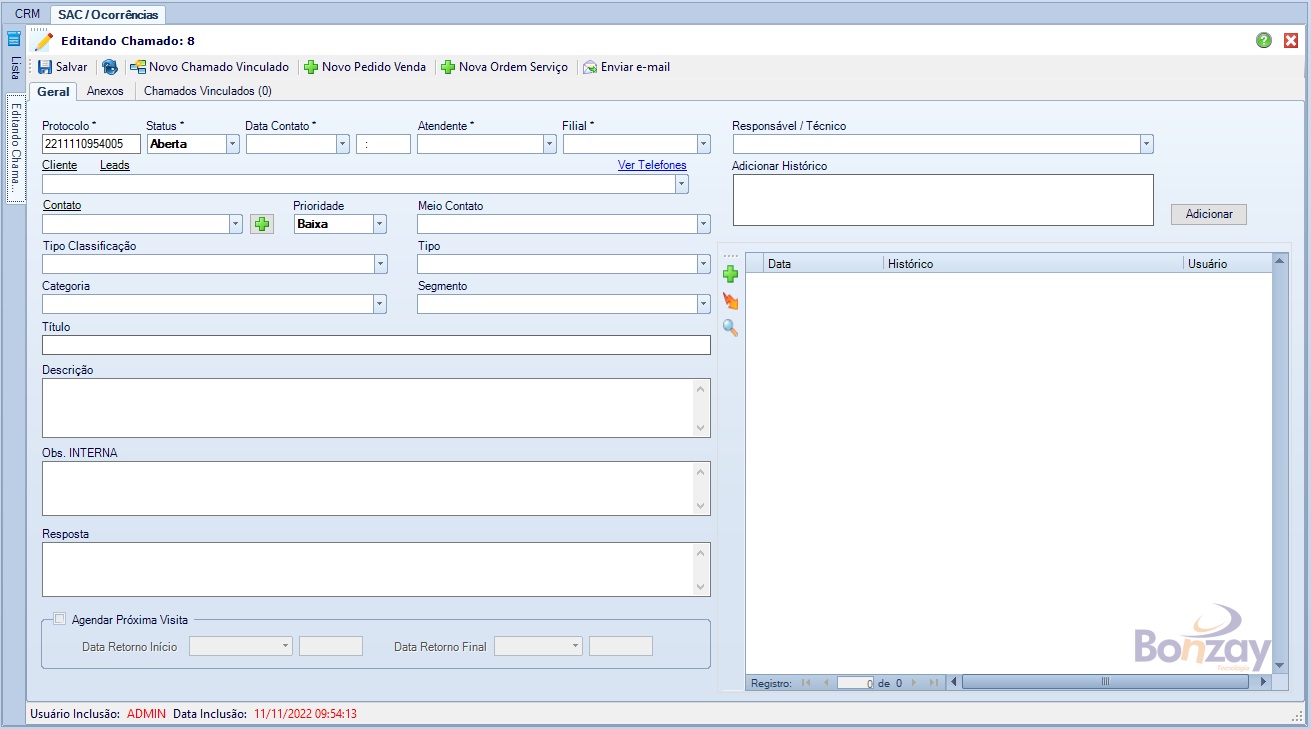Viewport: 1311px width, 729px height.
Task: Open the Prioridade dropdown
Action: tap(380, 224)
